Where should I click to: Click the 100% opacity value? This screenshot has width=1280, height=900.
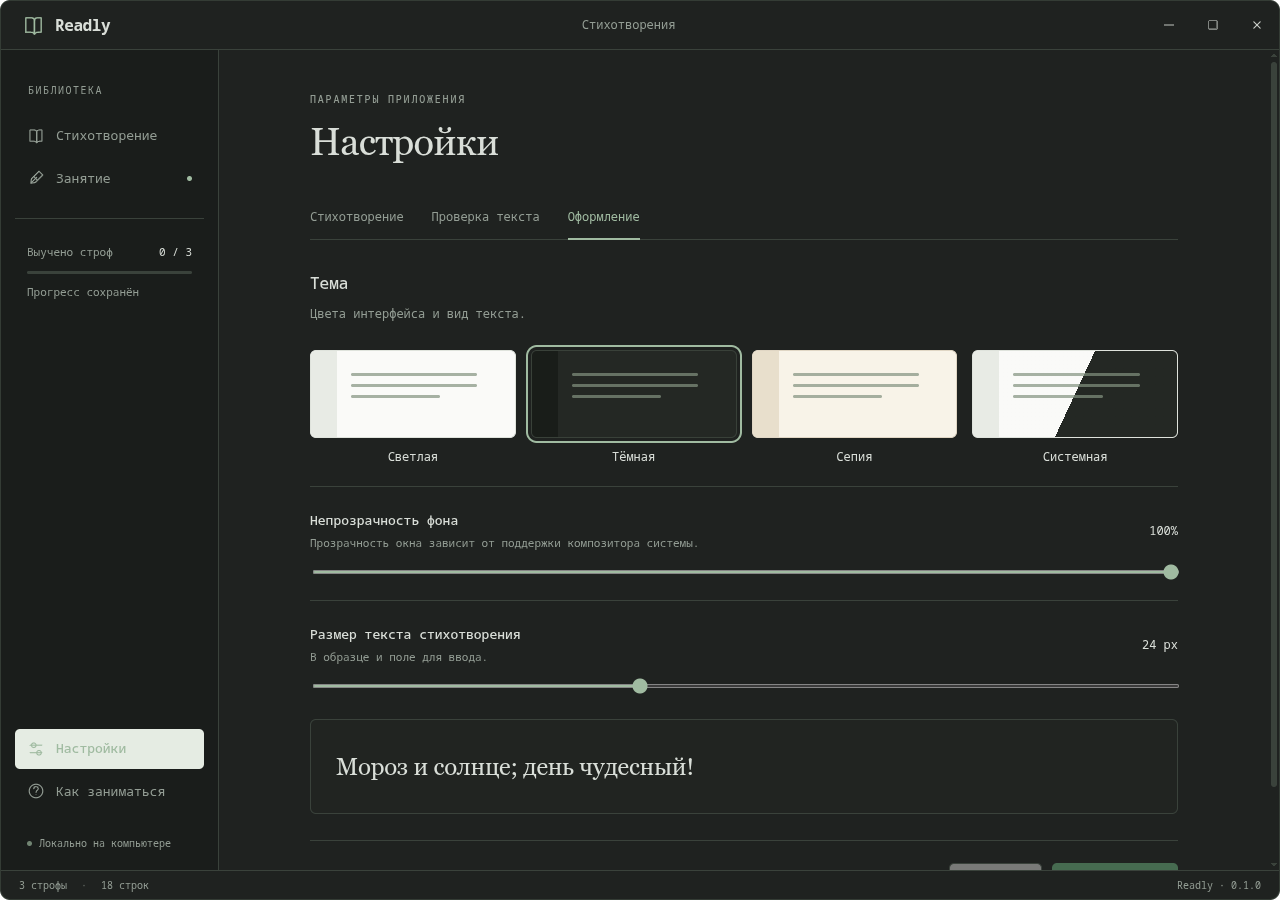click(1163, 531)
